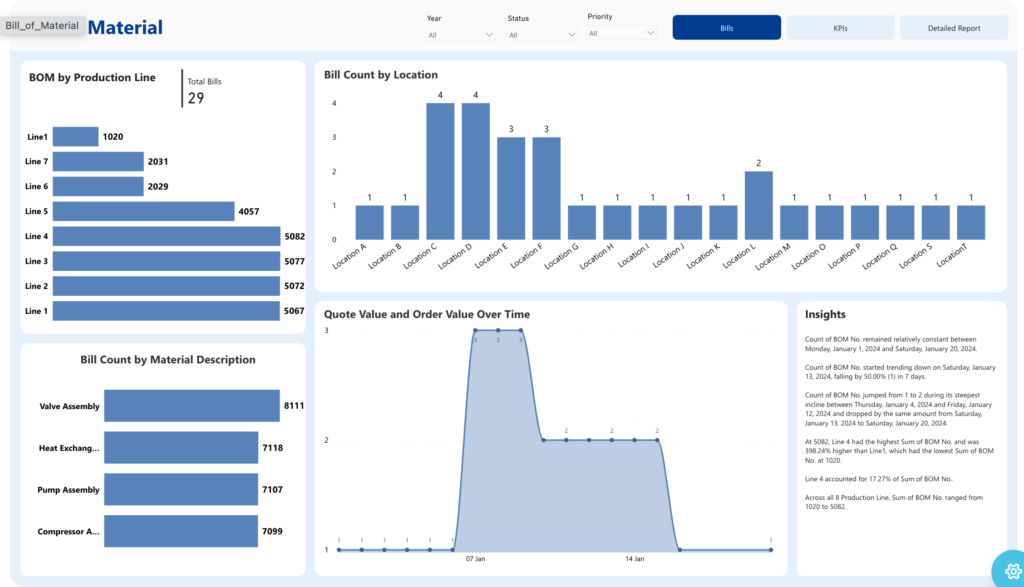Switch to the KPIs tab

click(x=840, y=28)
